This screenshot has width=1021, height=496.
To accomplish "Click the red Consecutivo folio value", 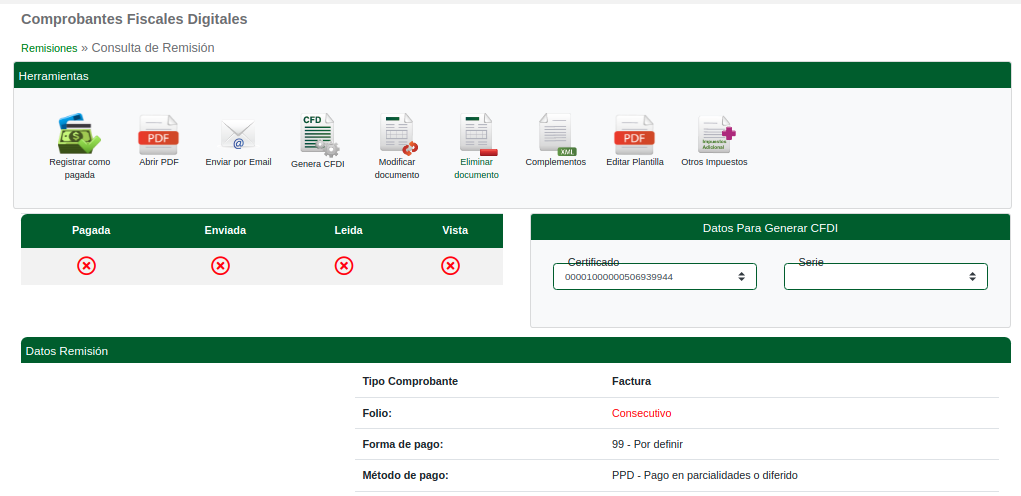I will pyautogui.click(x=641, y=413).
